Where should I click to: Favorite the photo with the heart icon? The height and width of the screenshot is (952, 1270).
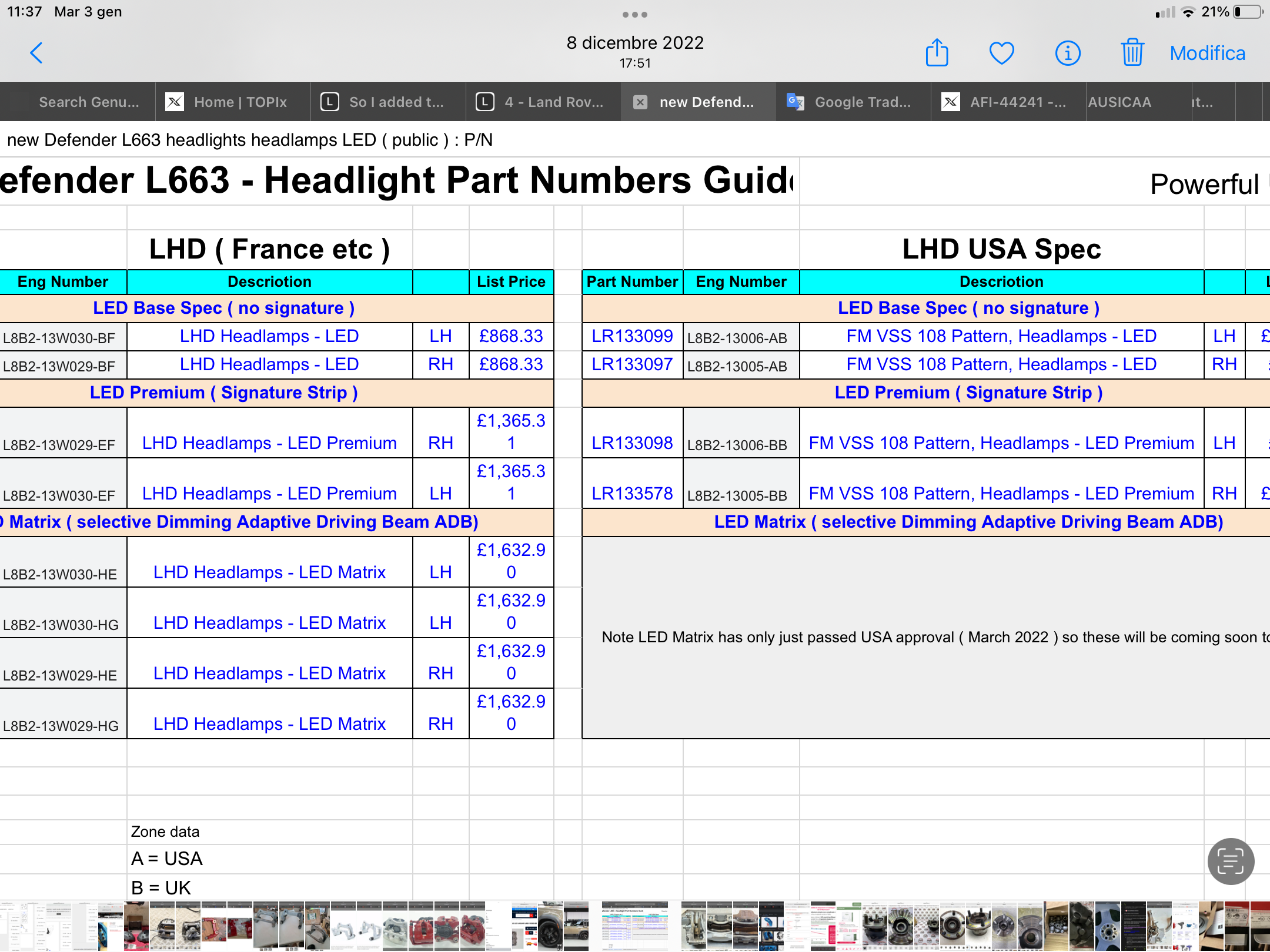(x=1002, y=53)
